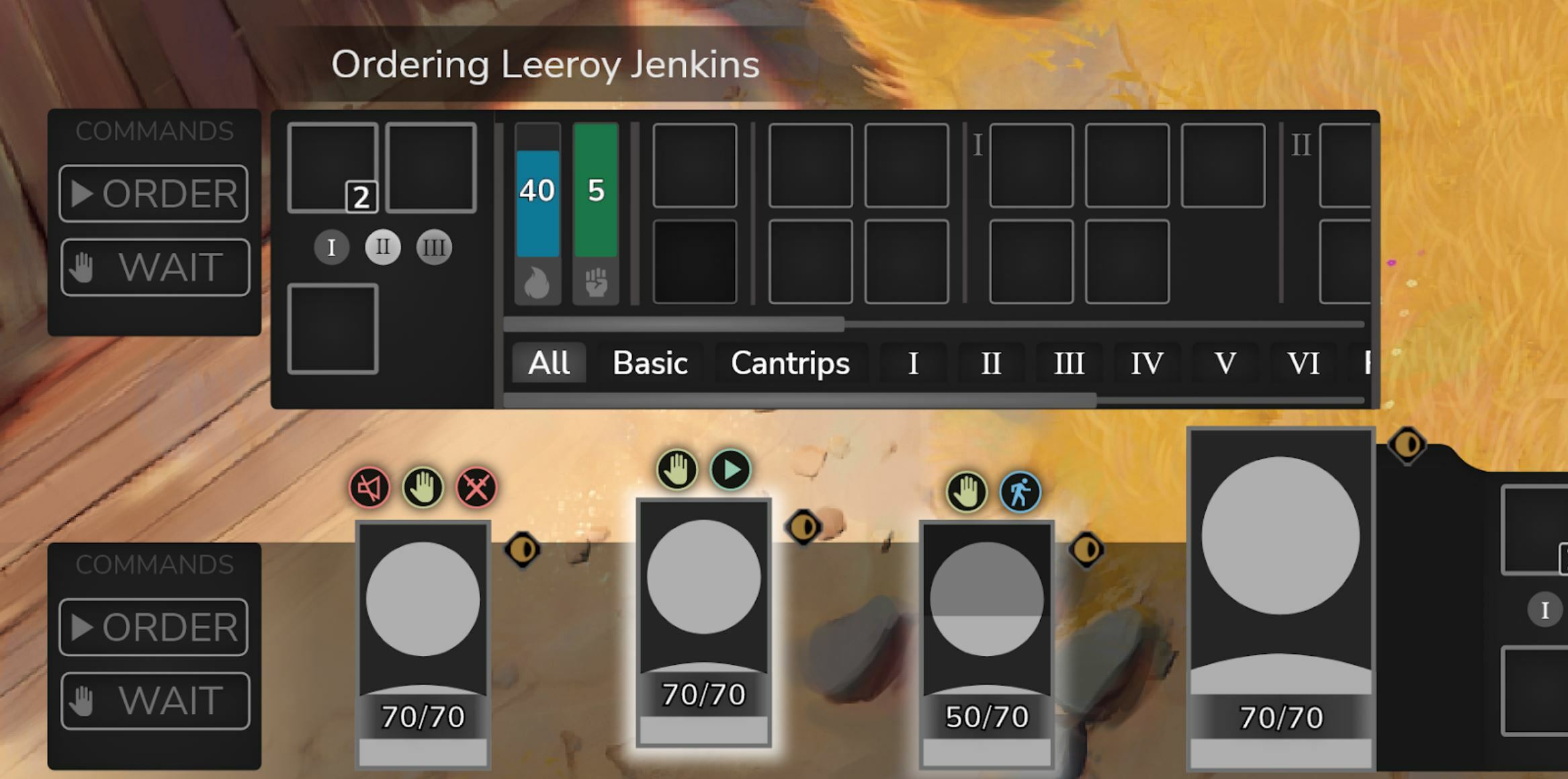1568x779 pixels.
Task: Click green hand icon above 50/70 card
Action: click(967, 492)
